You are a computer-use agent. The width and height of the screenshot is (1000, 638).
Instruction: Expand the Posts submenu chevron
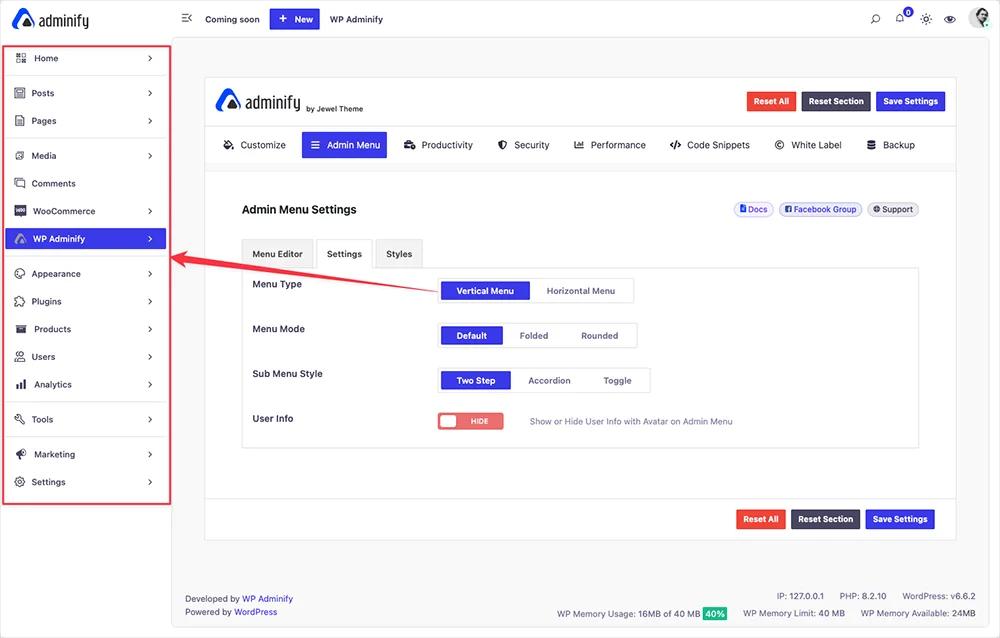pyautogui.click(x=150, y=93)
